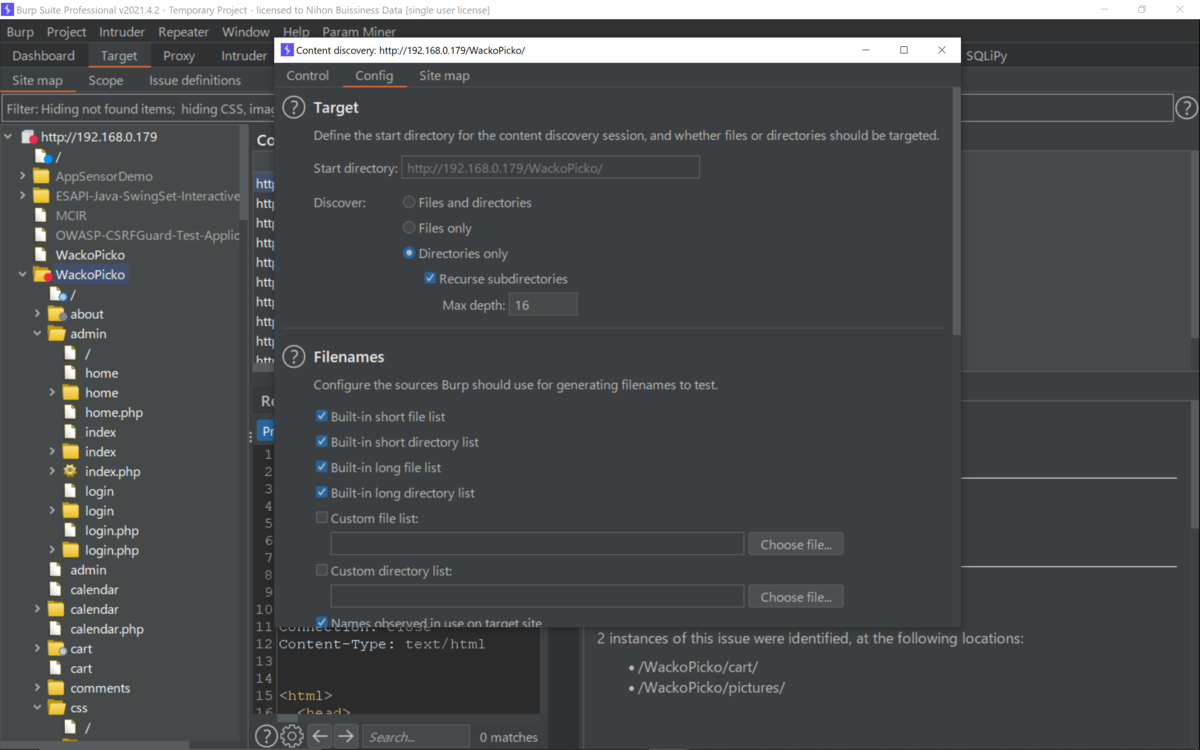Open the Param Miner menu
Image resolution: width=1200 pixels, height=750 pixels.
click(359, 32)
